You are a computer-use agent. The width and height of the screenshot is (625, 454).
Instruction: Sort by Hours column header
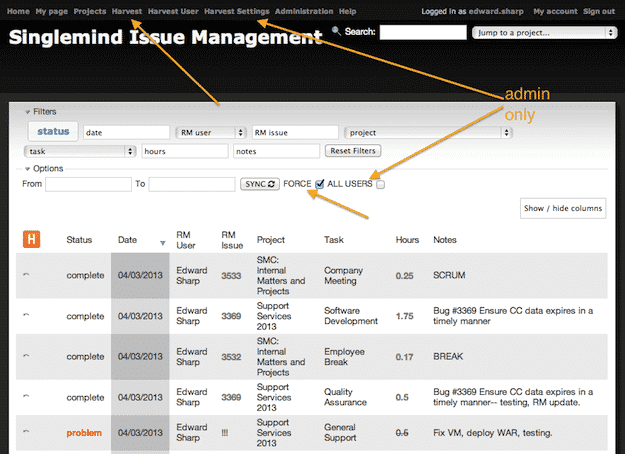(407, 240)
